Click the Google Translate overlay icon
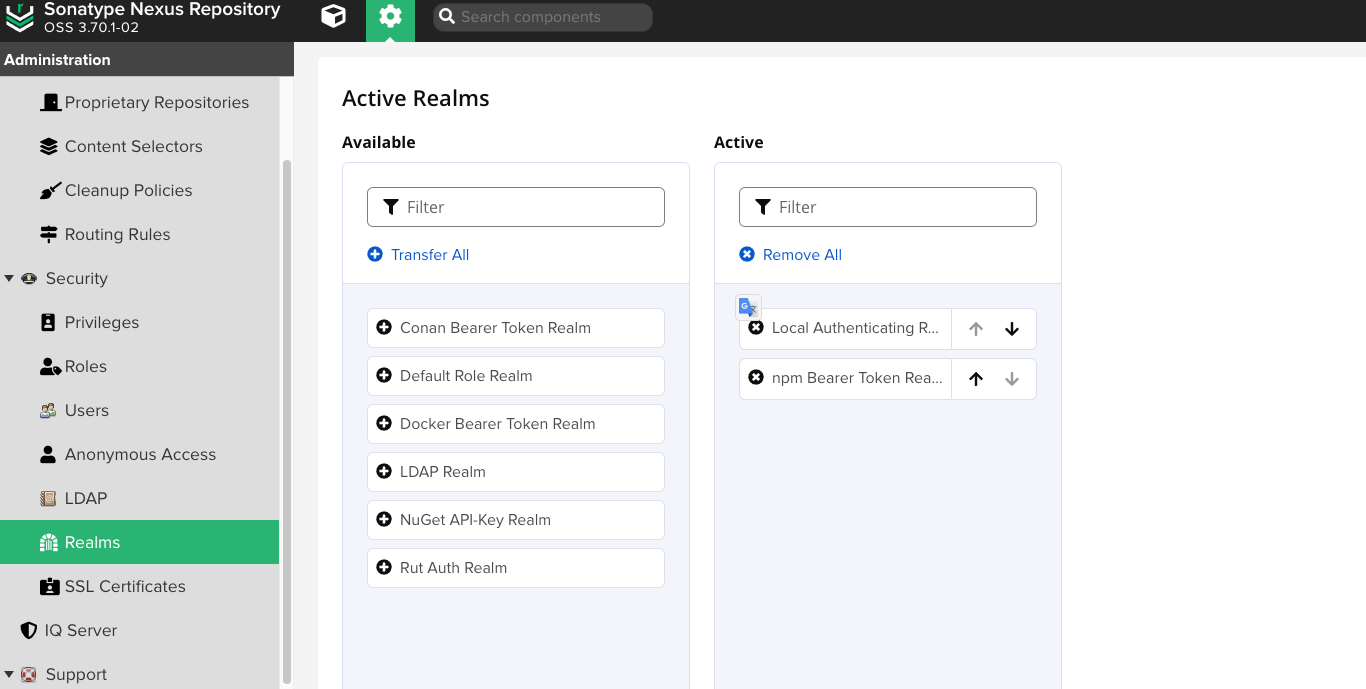This screenshot has width=1366, height=689. pos(748,307)
